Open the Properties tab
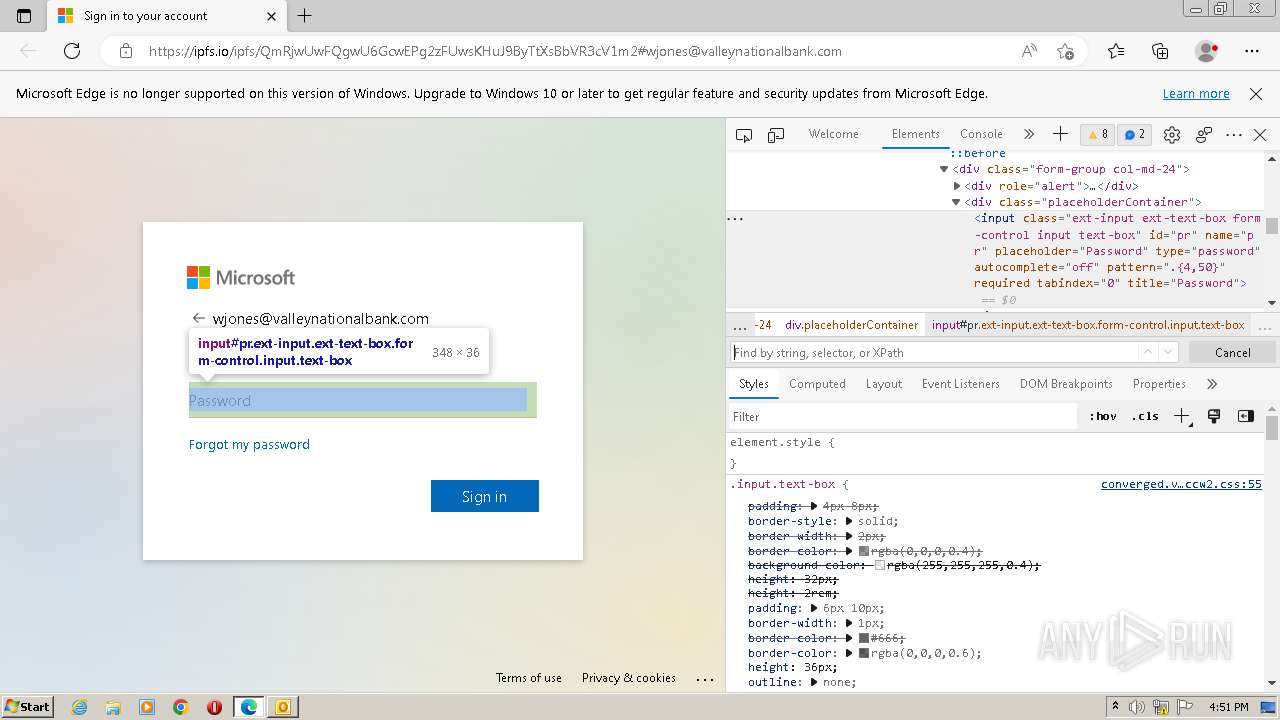Image resolution: width=1280 pixels, height=720 pixels. tap(1159, 384)
